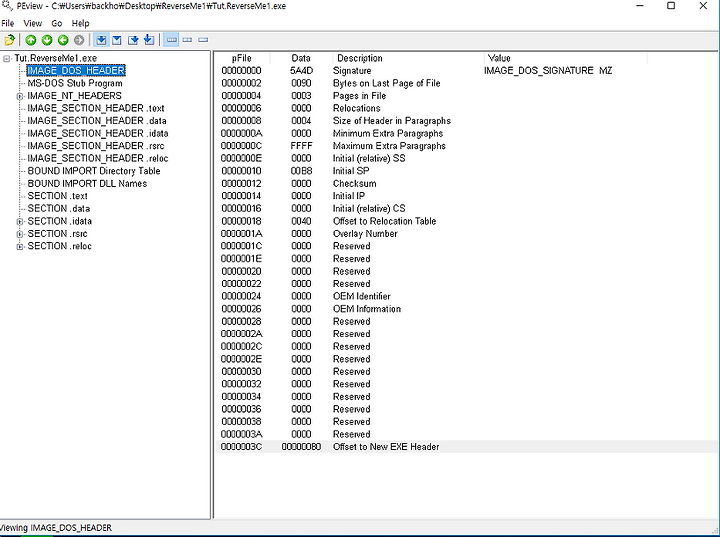Select the last data-width toolbar icon

pyautogui.click(x=203, y=40)
